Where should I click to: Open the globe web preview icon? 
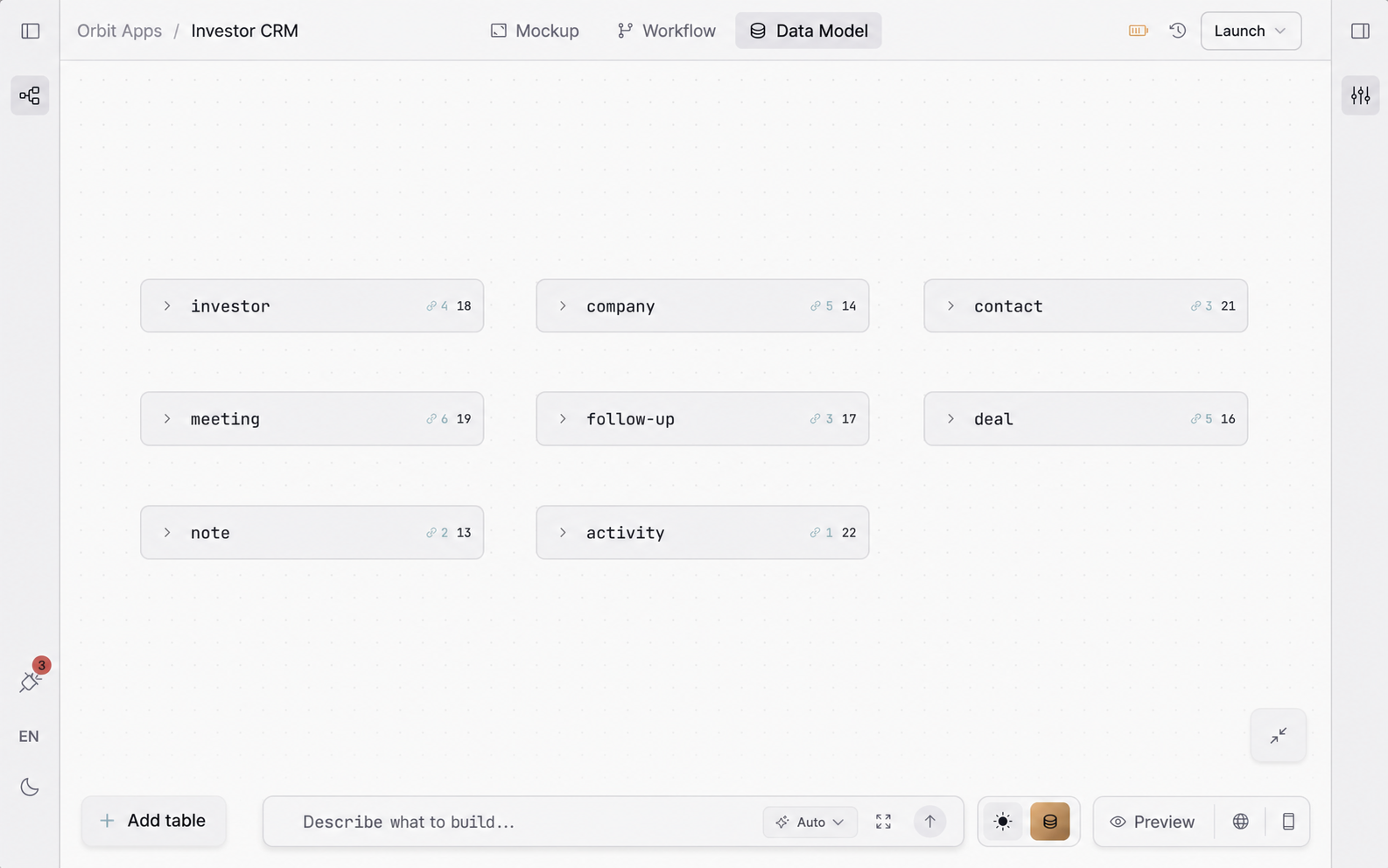click(1240, 822)
